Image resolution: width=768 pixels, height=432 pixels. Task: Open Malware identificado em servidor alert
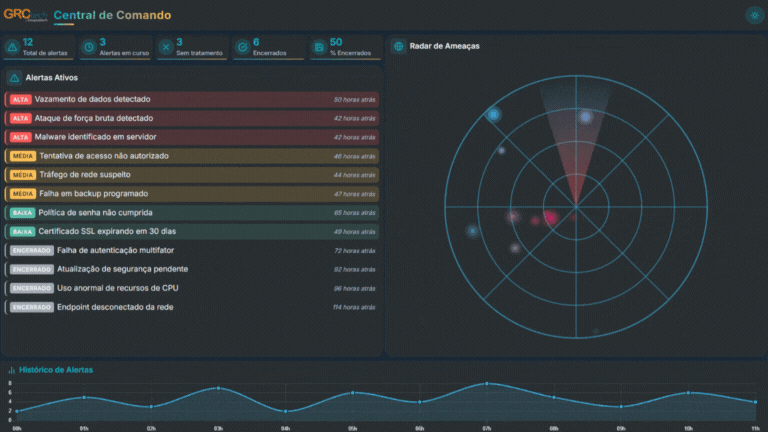pos(95,137)
